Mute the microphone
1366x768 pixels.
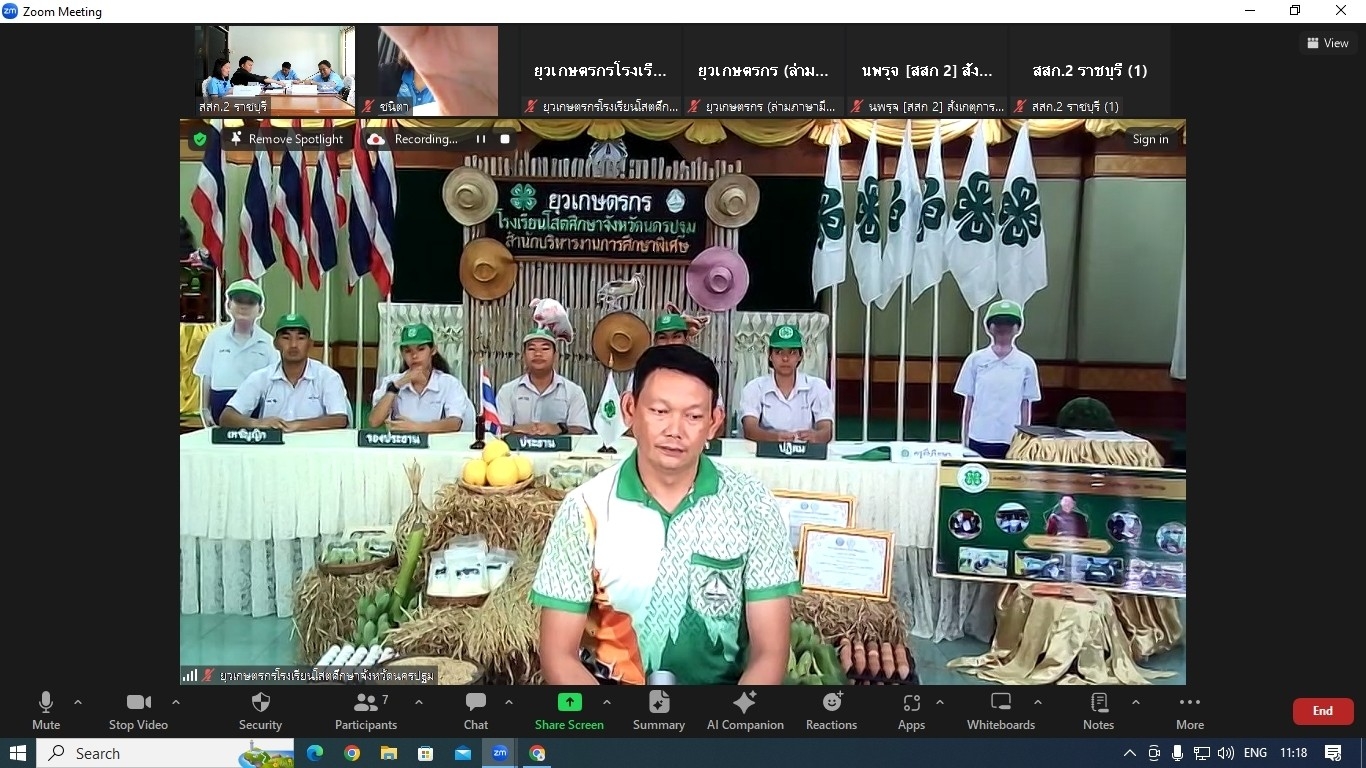[x=46, y=710]
